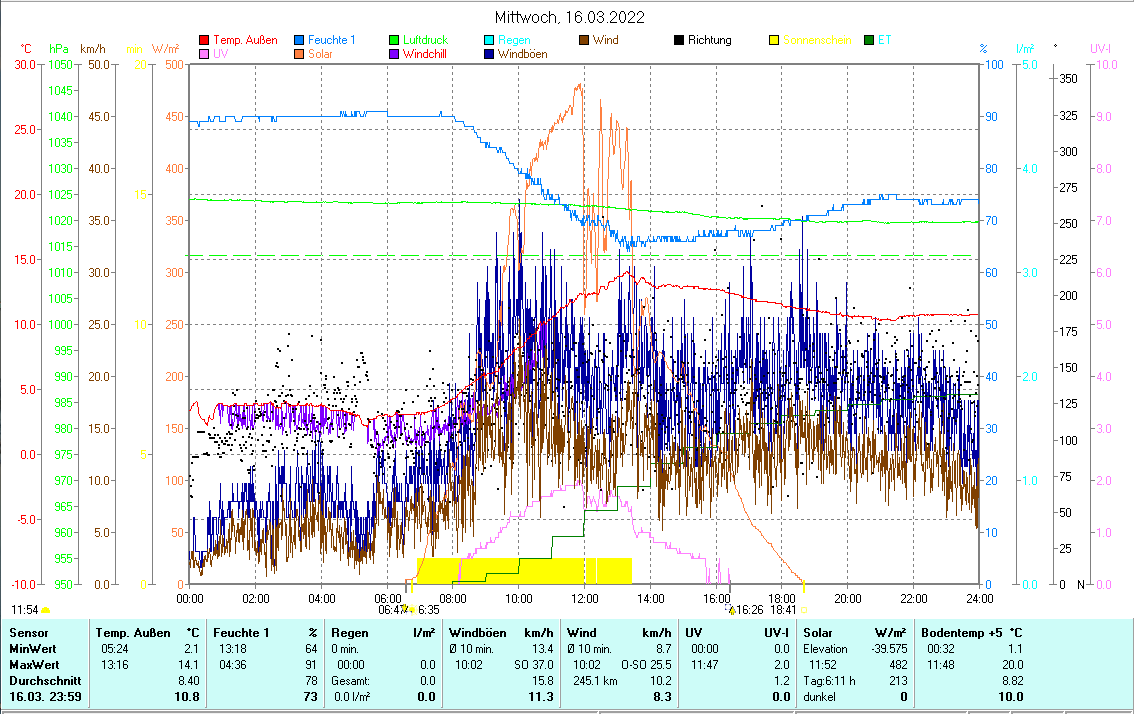This screenshot has width=1134, height=714.
Task: Click the chart title Mittwoch, 16.03.2022
Action: (569, 17)
